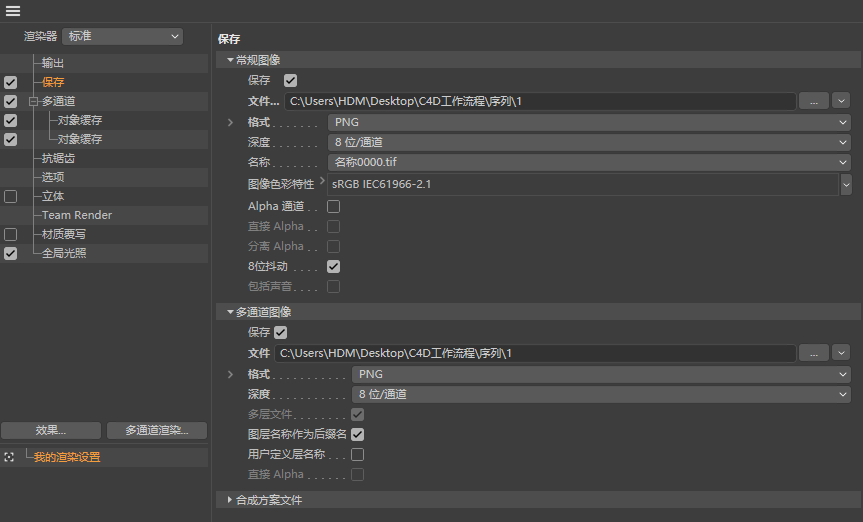
Task: Click browse button for multi-pass file path
Action: tap(813, 353)
